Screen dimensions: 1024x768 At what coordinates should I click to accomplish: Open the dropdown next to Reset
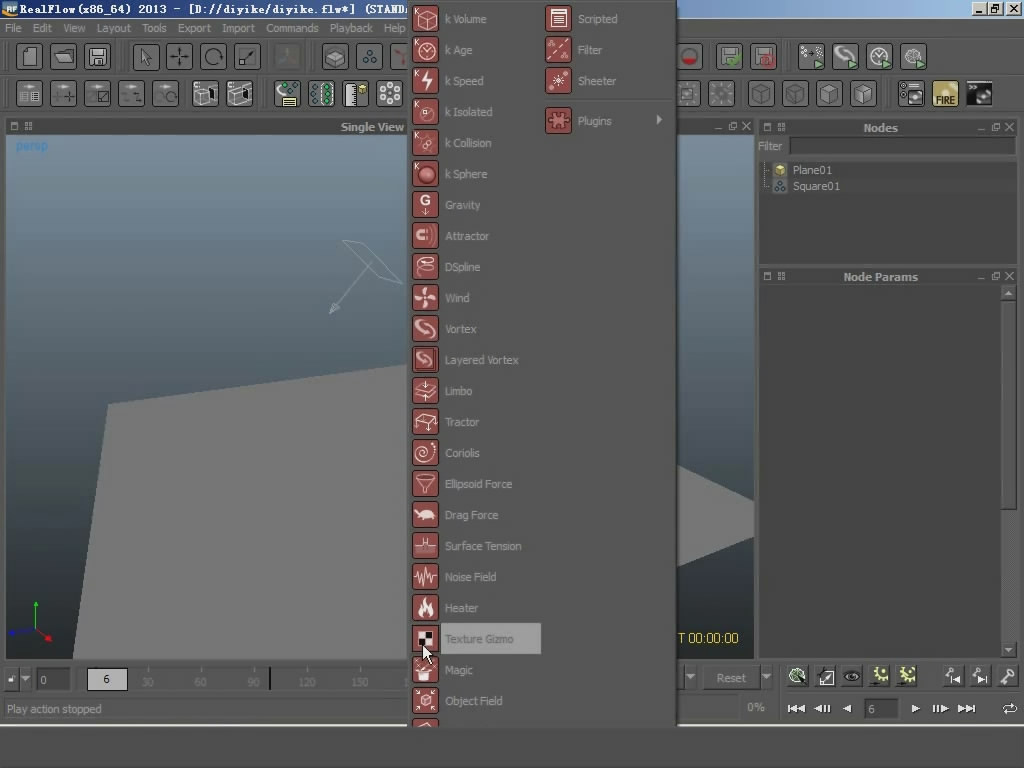tap(767, 678)
